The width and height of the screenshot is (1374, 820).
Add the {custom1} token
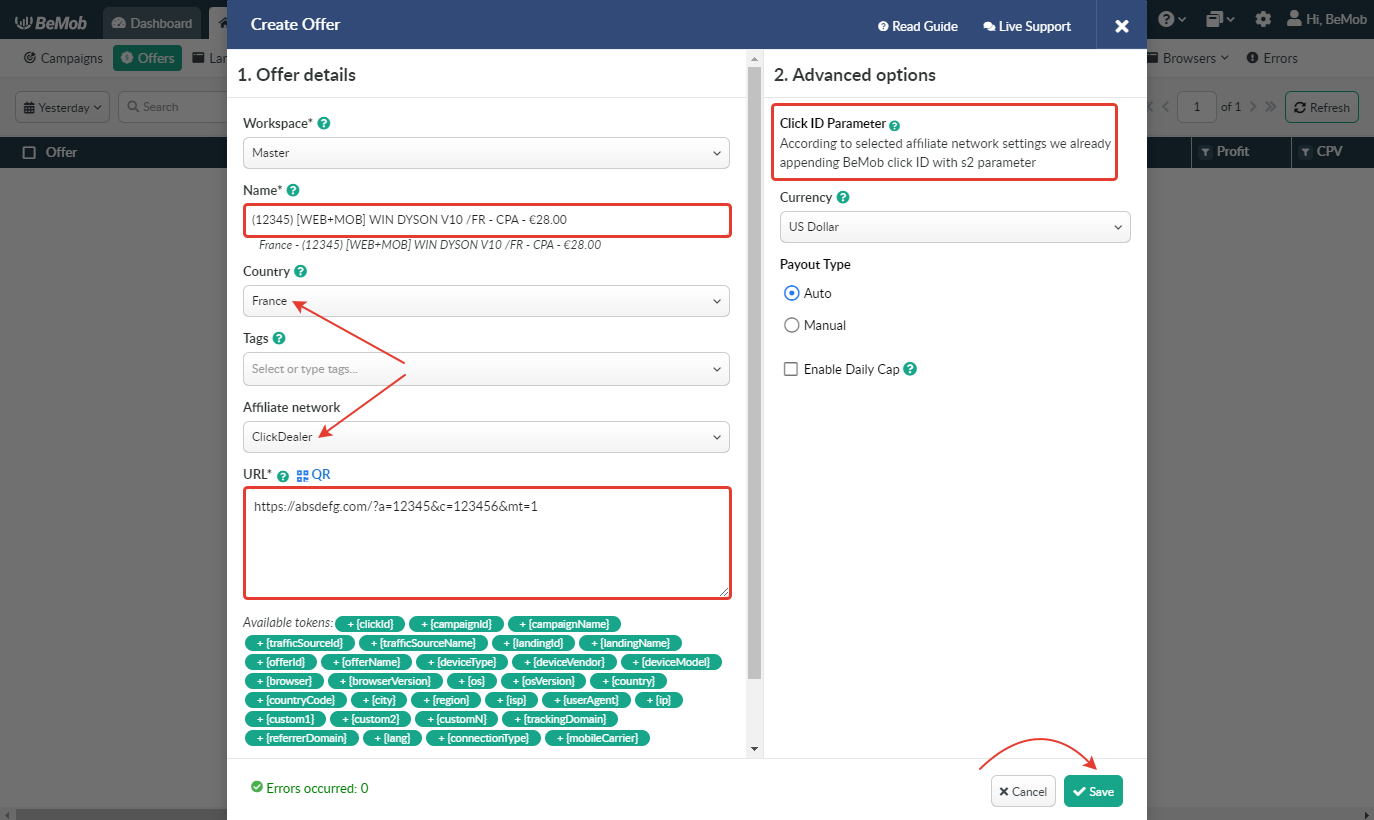pos(285,719)
